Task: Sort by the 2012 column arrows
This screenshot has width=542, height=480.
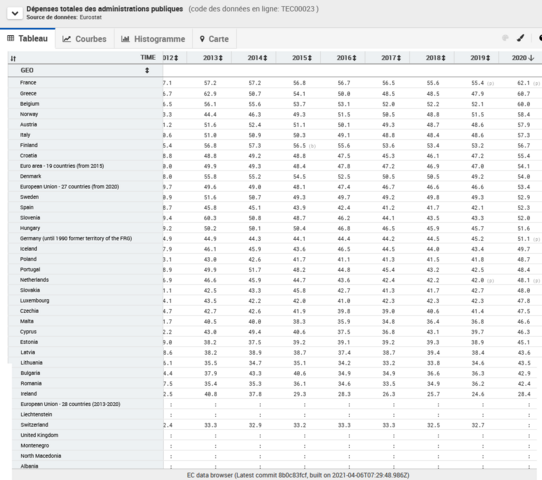Action: coord(176,58)
